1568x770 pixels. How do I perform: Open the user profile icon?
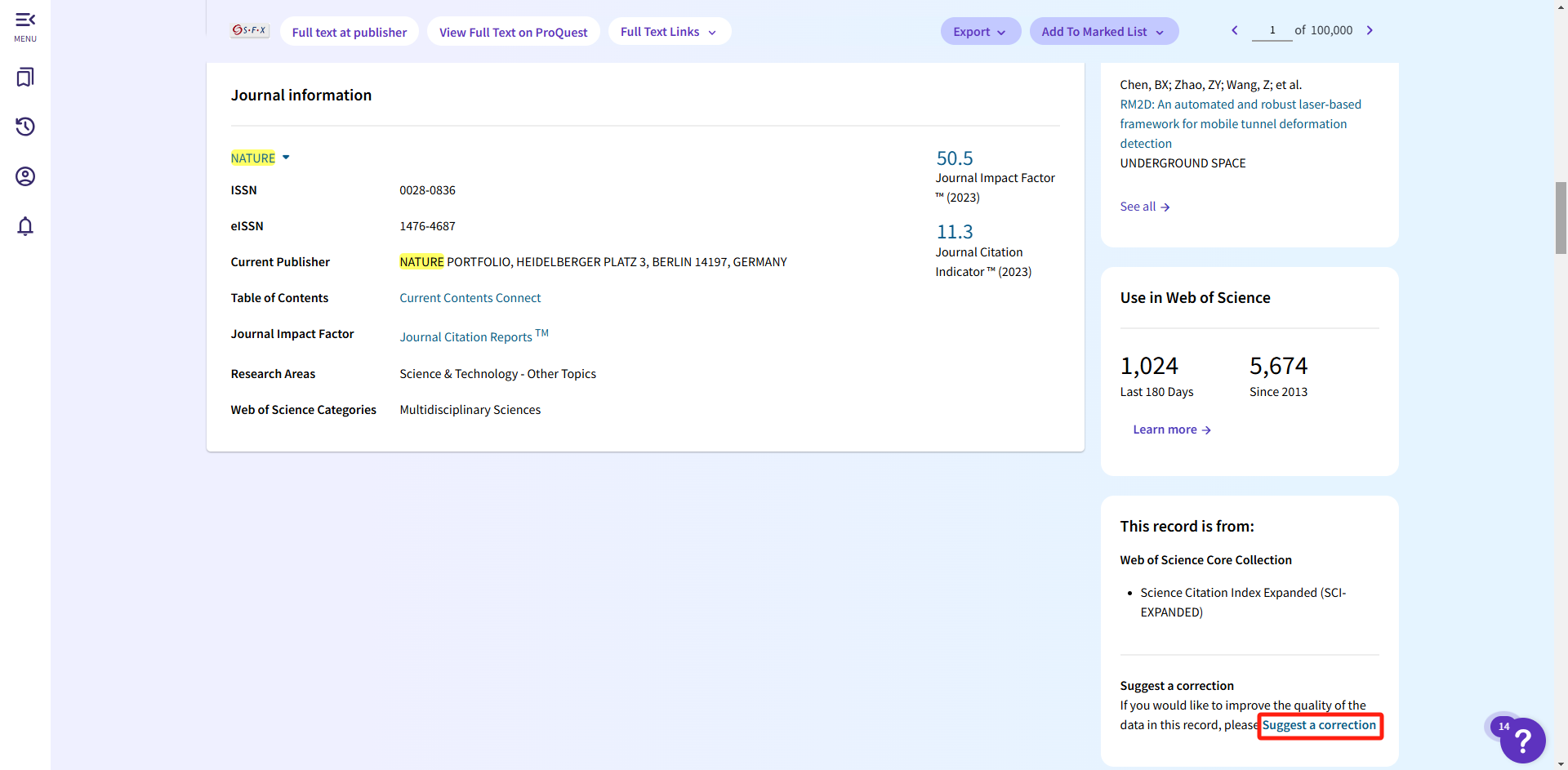click(x=25, y=176)
